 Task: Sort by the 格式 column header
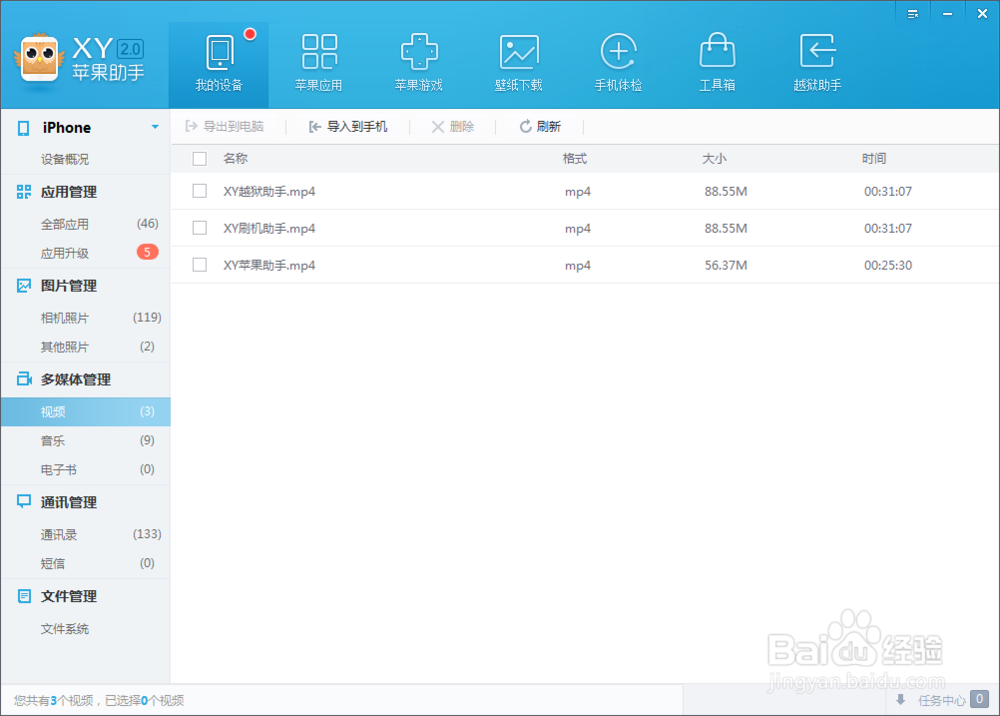575,159
